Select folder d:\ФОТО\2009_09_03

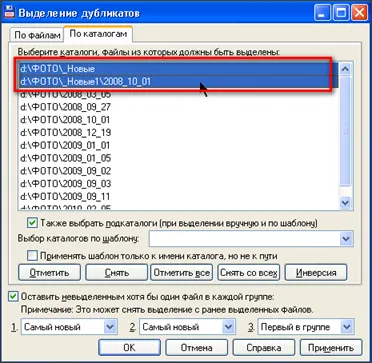(x=179, y=184)
